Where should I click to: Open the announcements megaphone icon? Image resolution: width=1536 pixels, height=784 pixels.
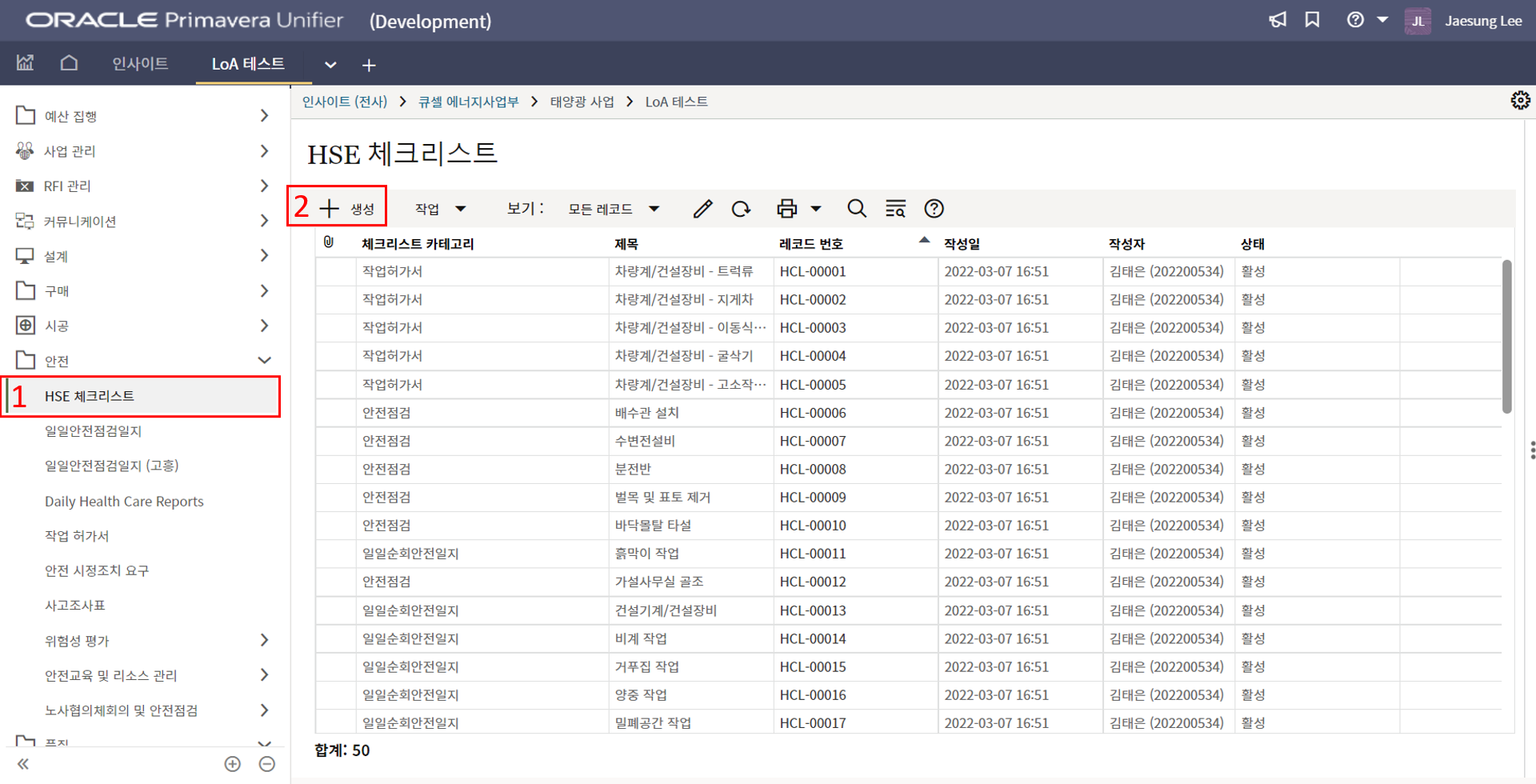1278,20
